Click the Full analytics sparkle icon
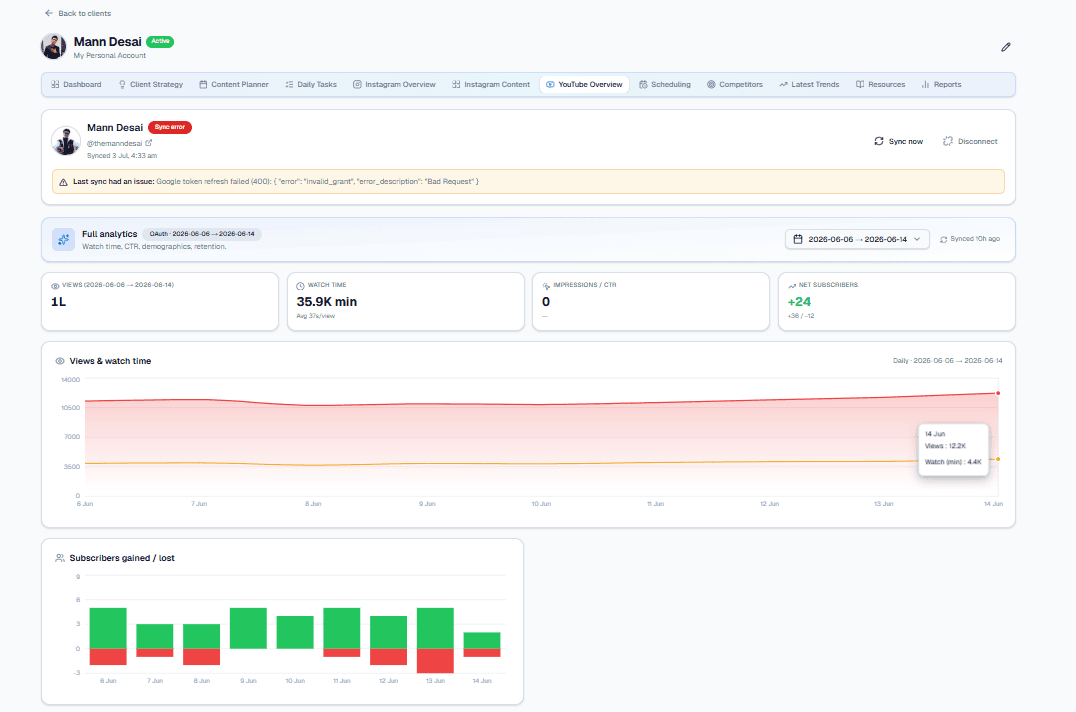This screenshot has height=712, width=1076. coord(63,239)
